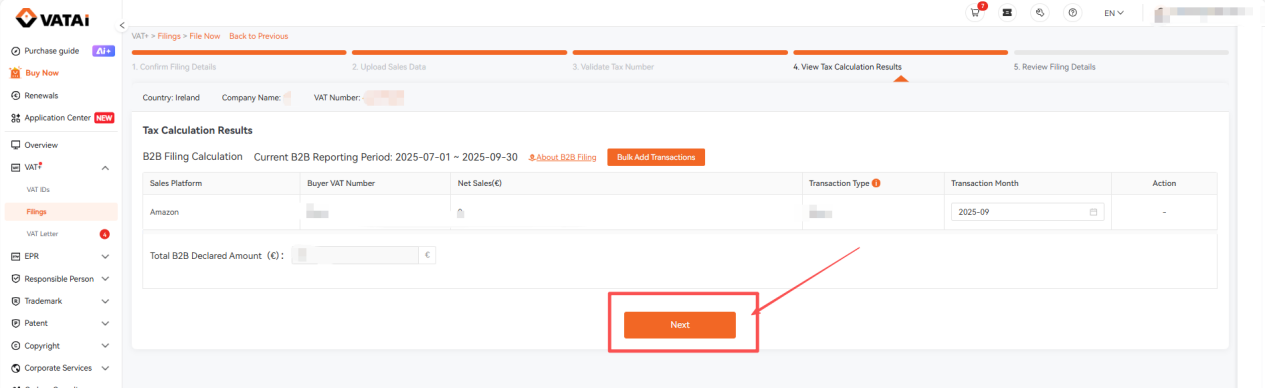Click the Current B2B Reporting Period text
This screenshot has height=388, width=1265.
tap(386, 157)
